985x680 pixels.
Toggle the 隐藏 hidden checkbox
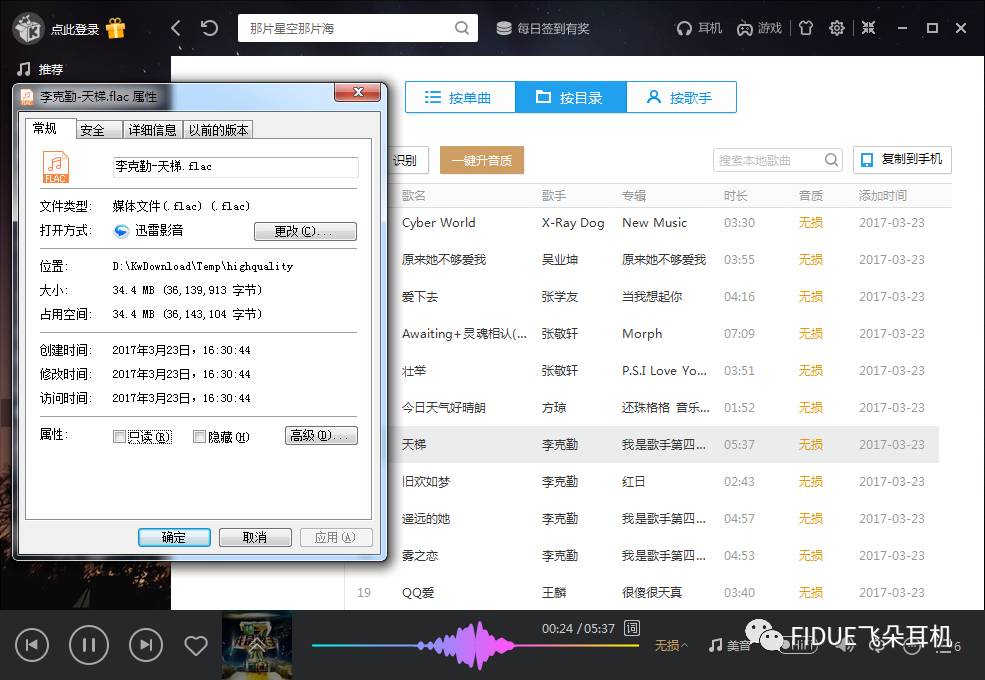[x=199, y=436]
